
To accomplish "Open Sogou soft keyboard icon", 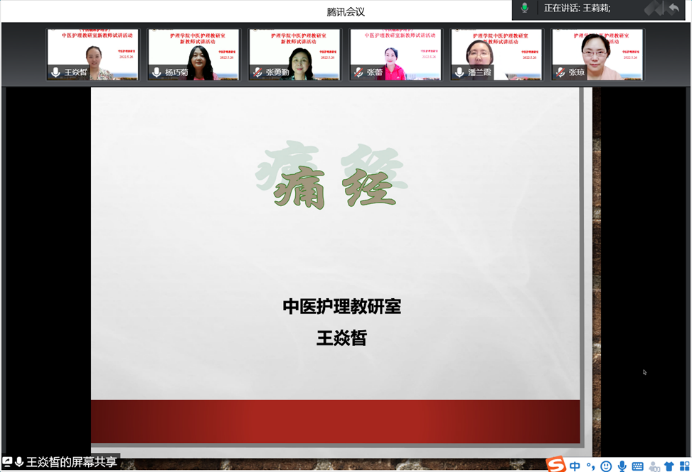I will coord(637,465).
